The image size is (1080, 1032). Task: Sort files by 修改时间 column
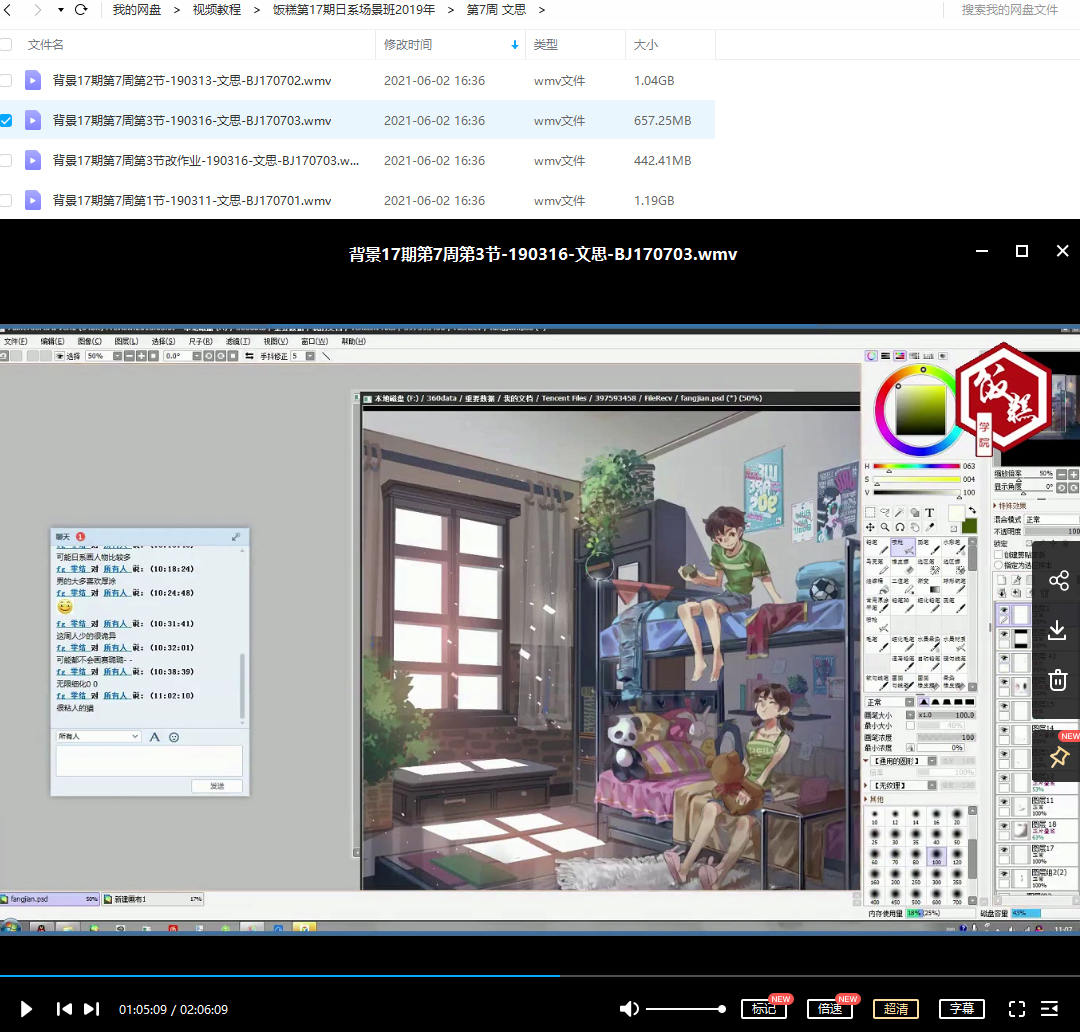point(408,45)
